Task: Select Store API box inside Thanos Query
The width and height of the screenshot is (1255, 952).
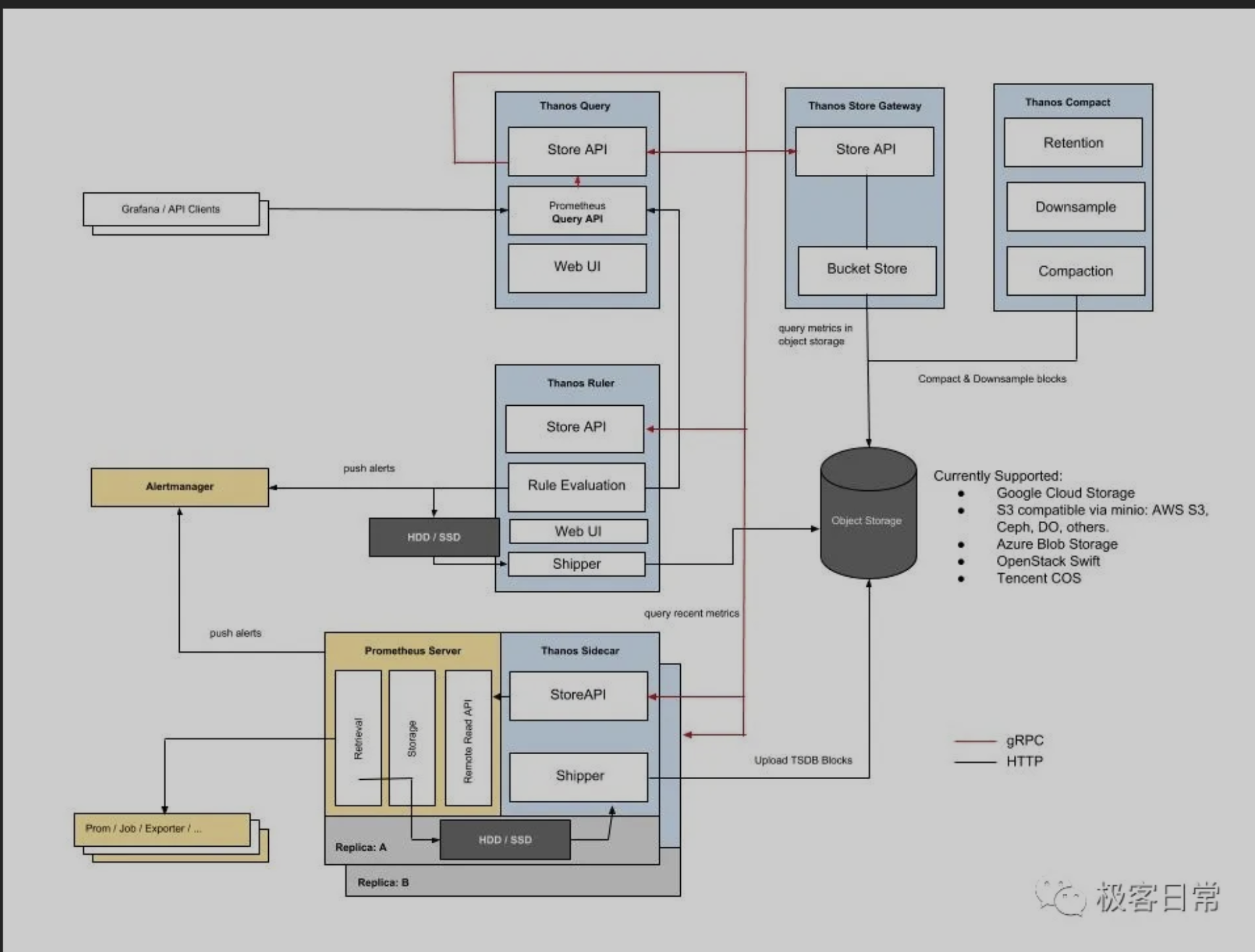Action: point(578,151)
